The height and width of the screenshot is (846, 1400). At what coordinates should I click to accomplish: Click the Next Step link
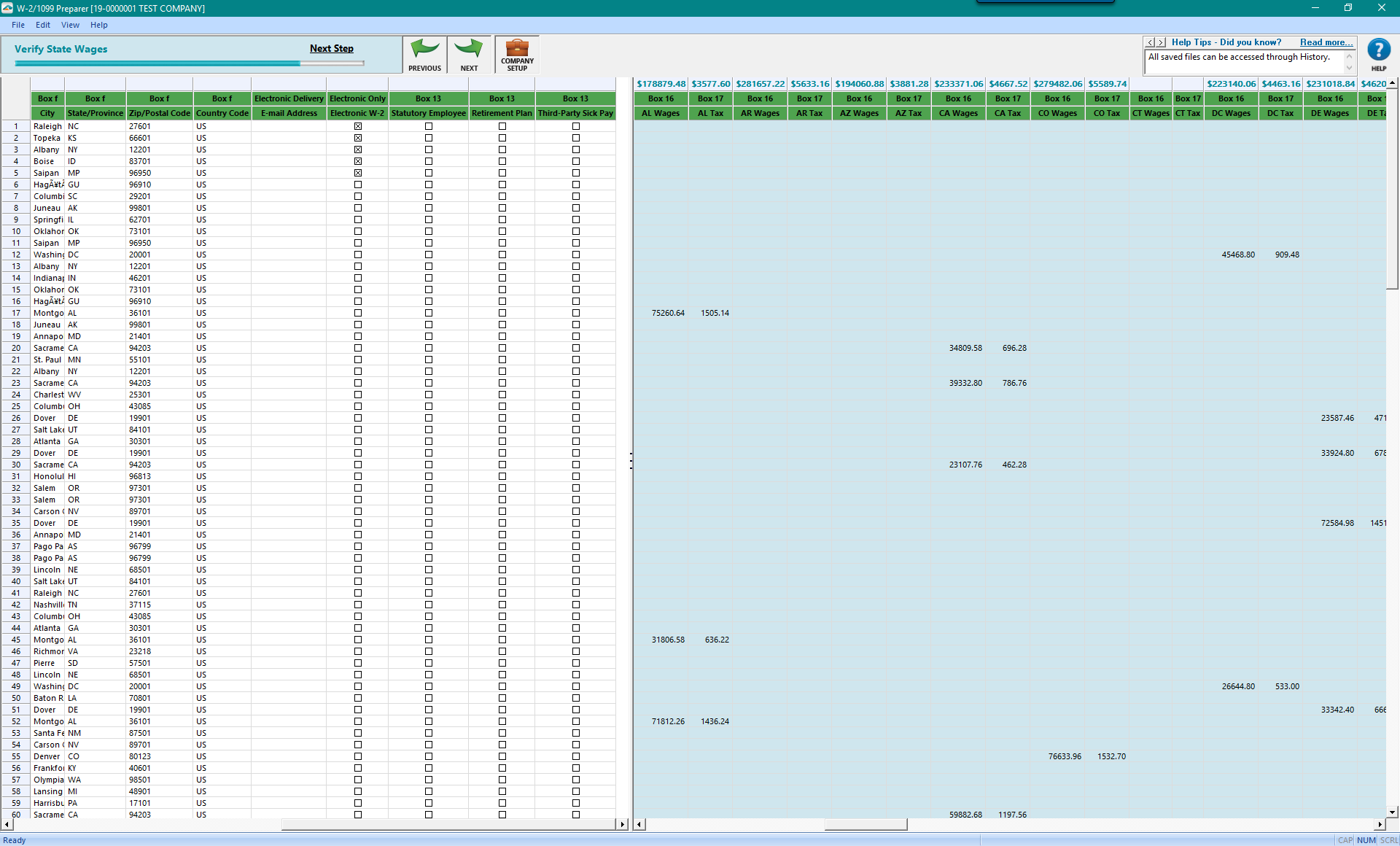pyautogui.click(x=331, y=49)
